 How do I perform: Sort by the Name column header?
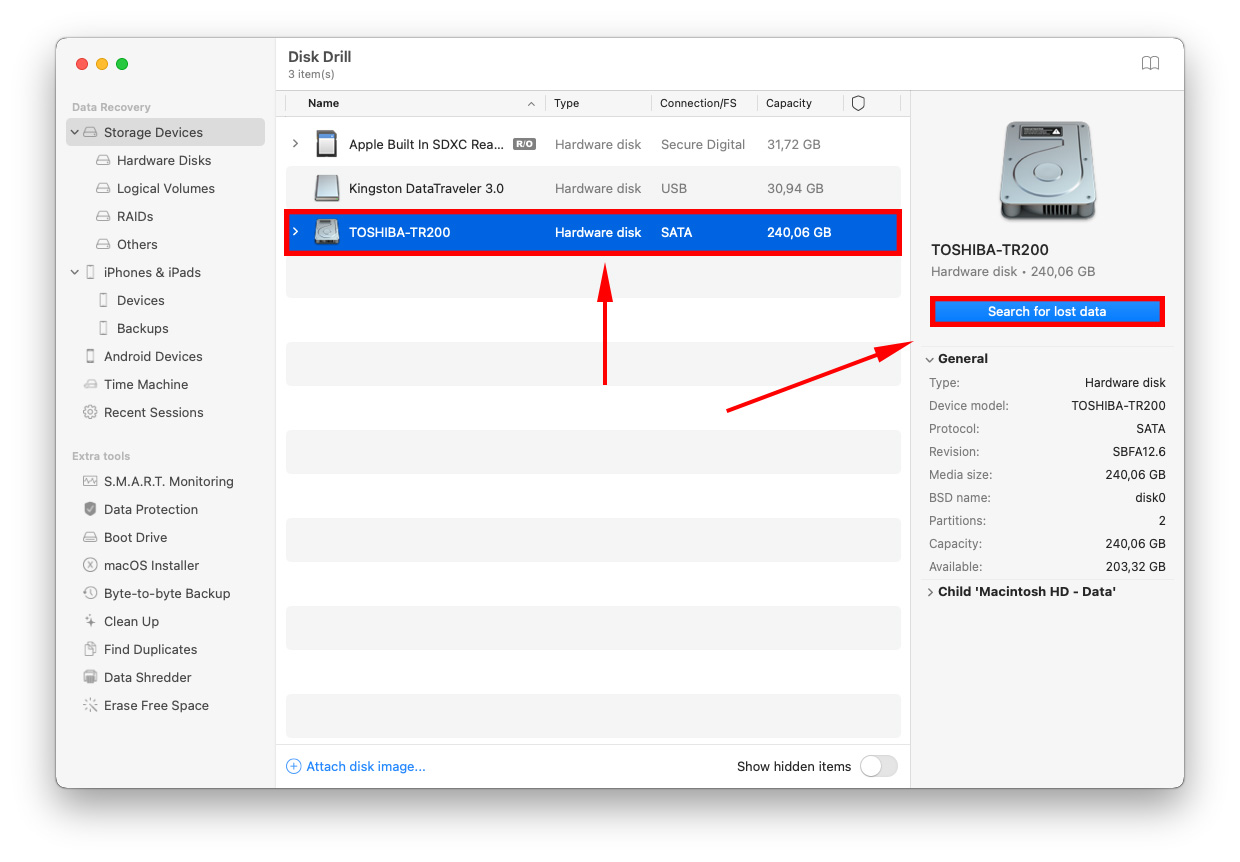[x=323, y=103]
